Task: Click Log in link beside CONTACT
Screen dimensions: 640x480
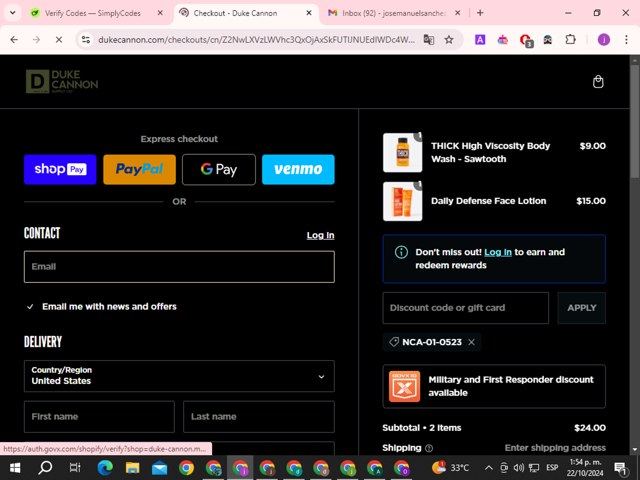Action: 320,236
